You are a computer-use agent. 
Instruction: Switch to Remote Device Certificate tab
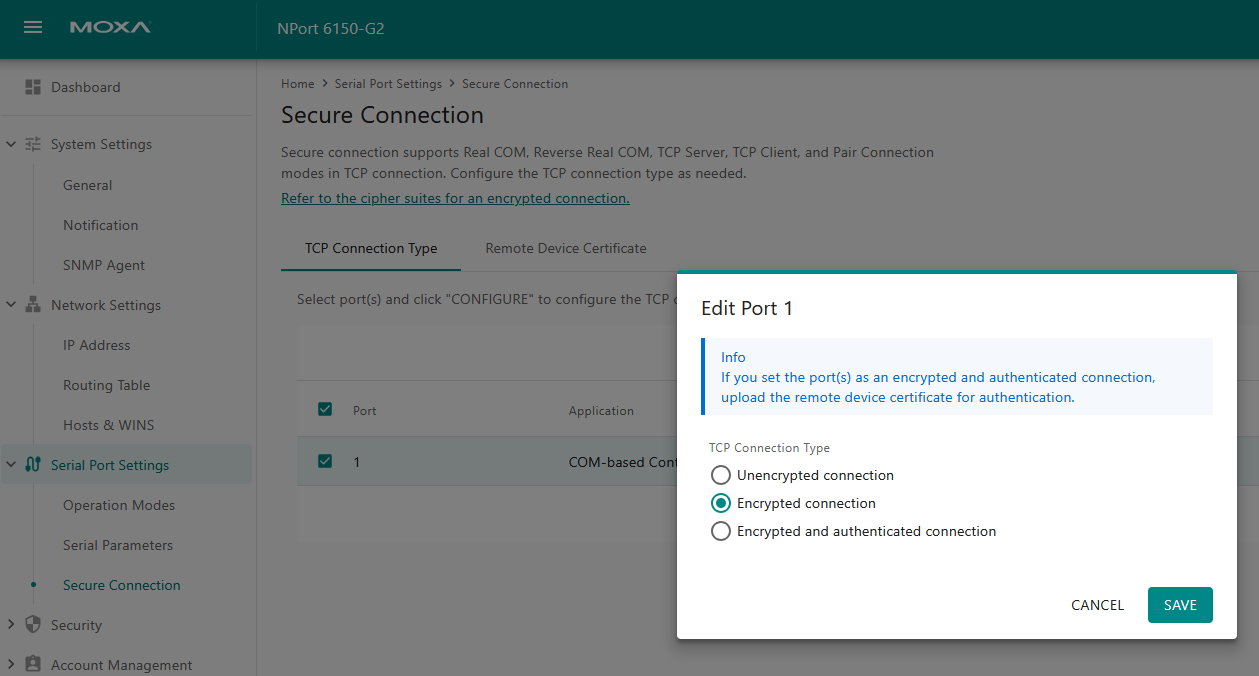coord(565,248)
